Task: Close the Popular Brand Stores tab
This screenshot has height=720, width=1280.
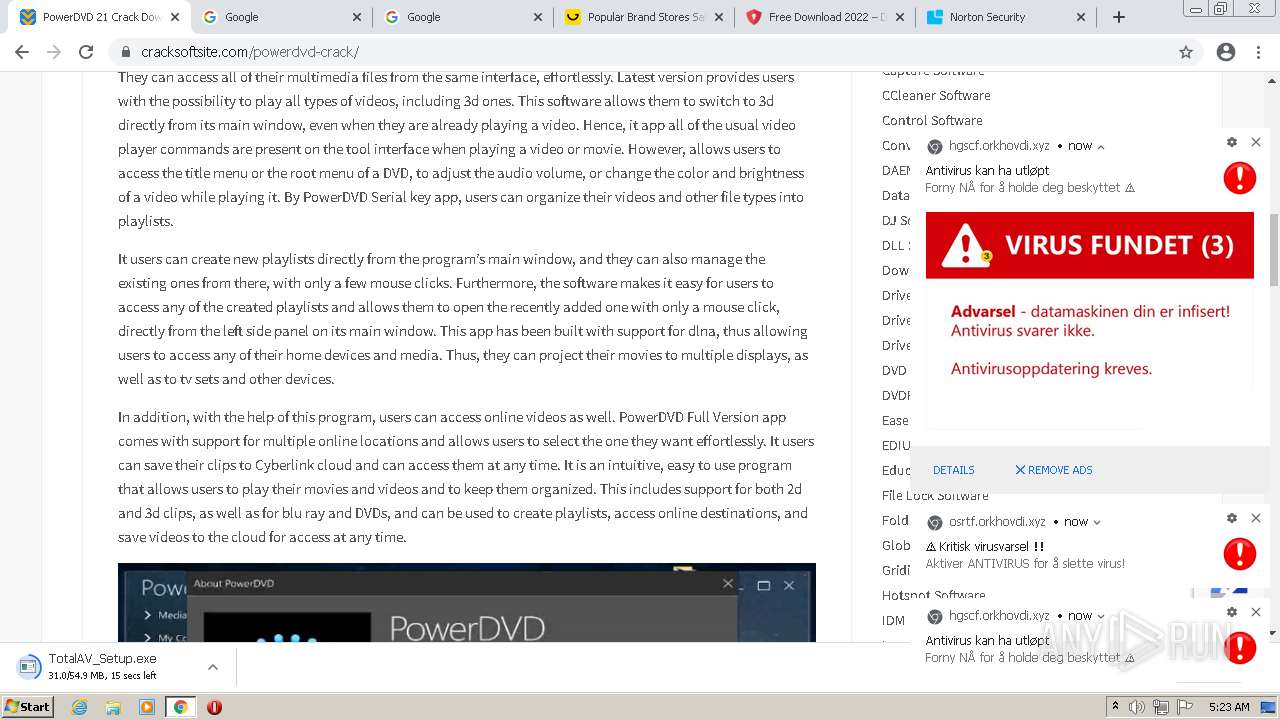Action: 721,17
